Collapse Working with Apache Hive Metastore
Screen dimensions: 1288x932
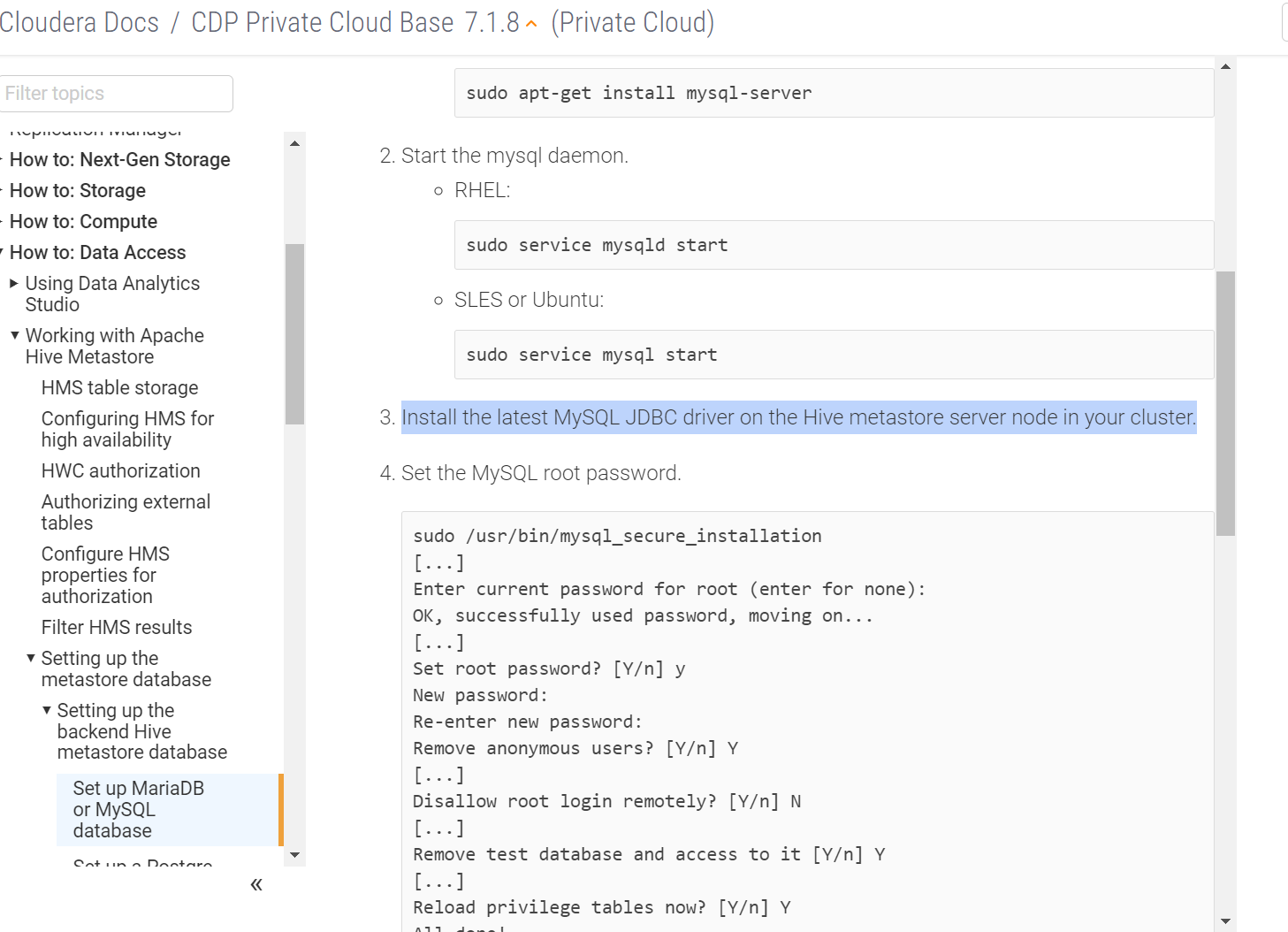tap(13, 334)
